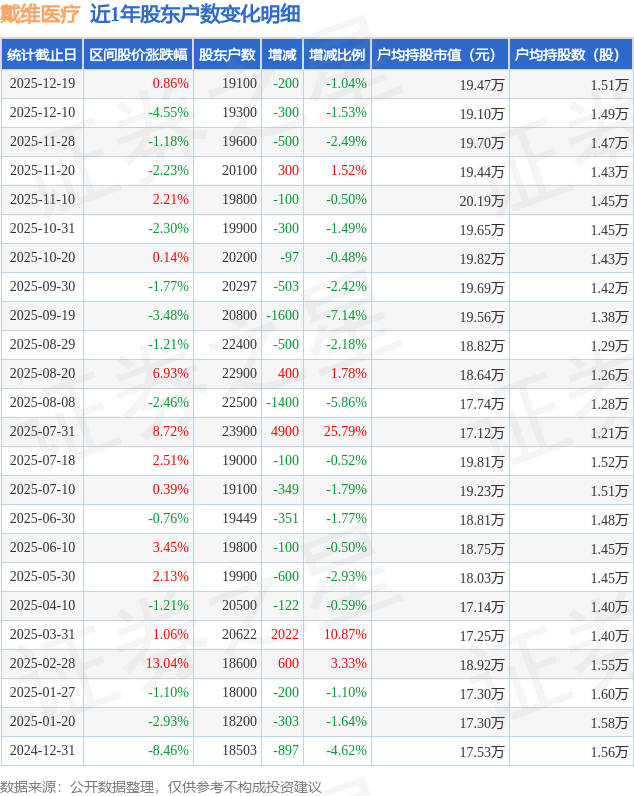Click the 戴维医疗 stock name title
Screen dimensions: 634x796
40,14
